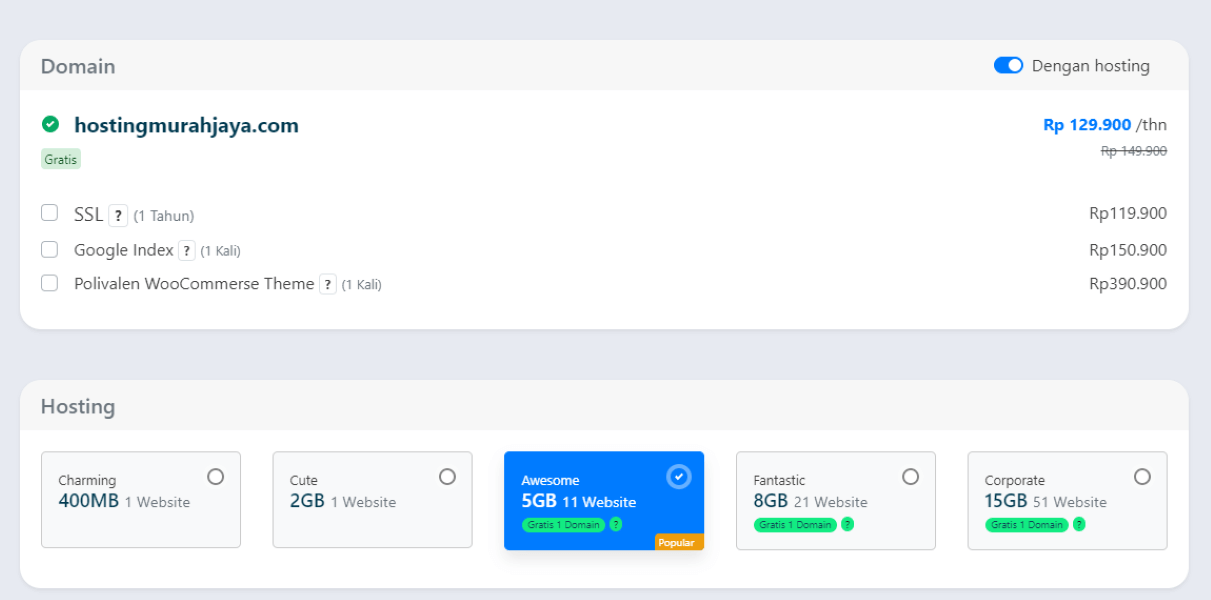Open the hostingmurahjaya.com domain link

186,124
